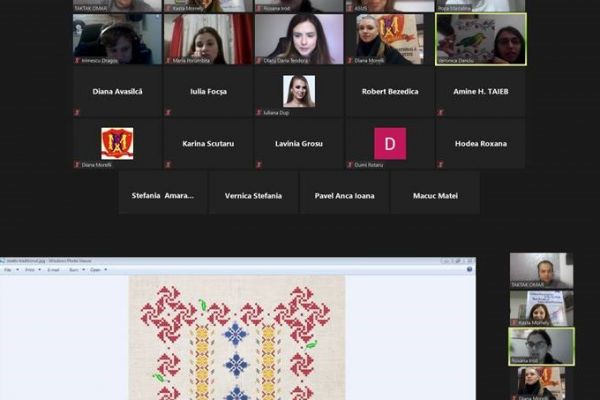Click the red coat-of-arms avatar
Viewport: 600px width, 400px height.
point(117,142)
